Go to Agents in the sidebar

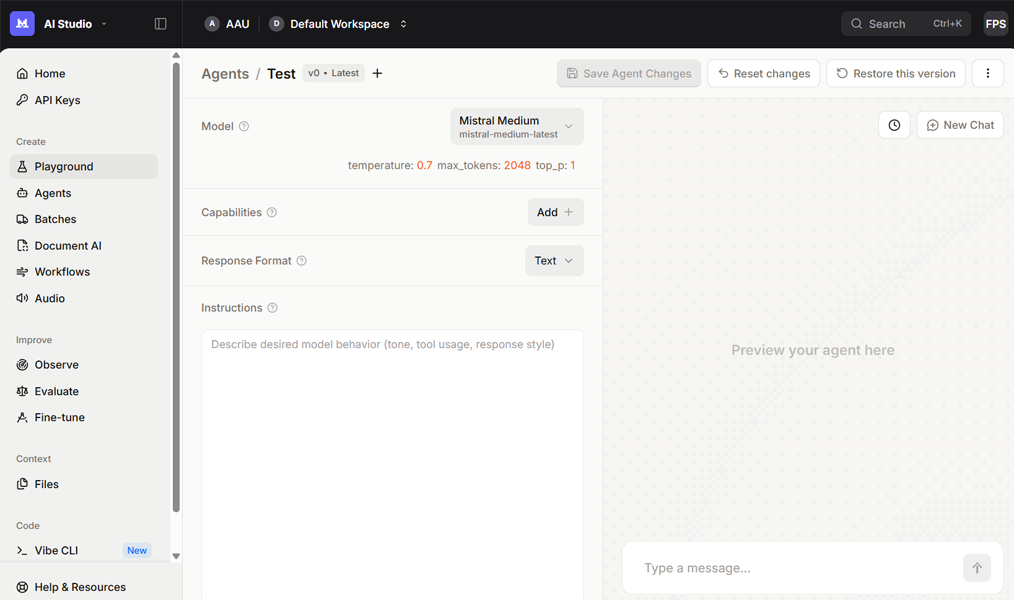[x=53, y=193]
